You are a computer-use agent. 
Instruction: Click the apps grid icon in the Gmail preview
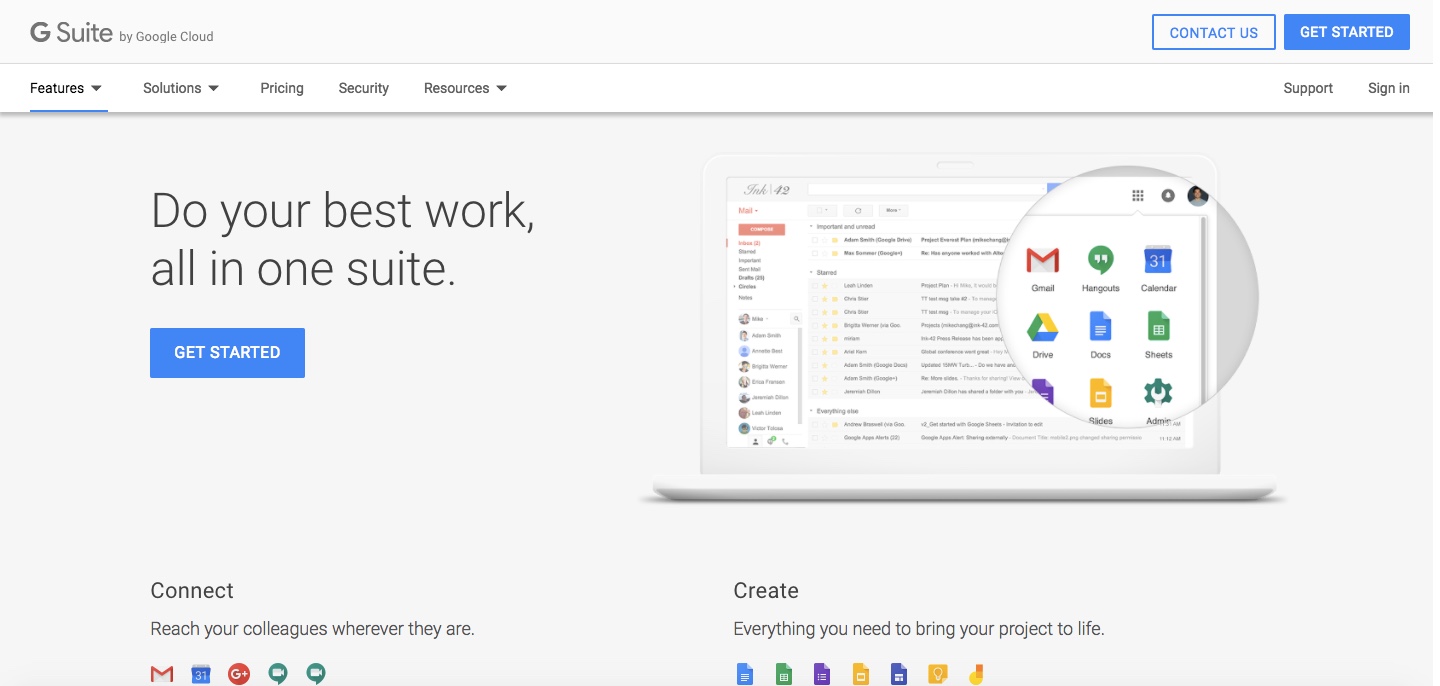click(x=1137, y=195)
